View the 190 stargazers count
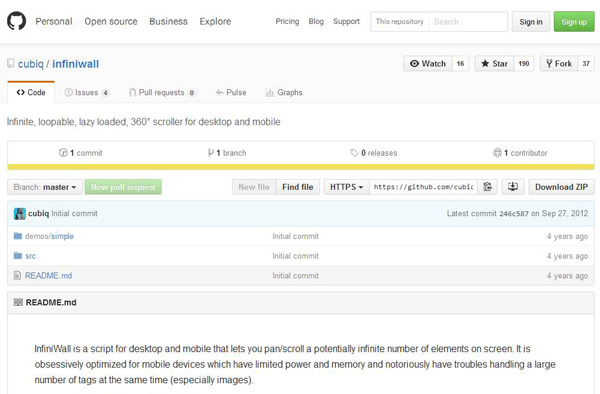 point(524,63)
